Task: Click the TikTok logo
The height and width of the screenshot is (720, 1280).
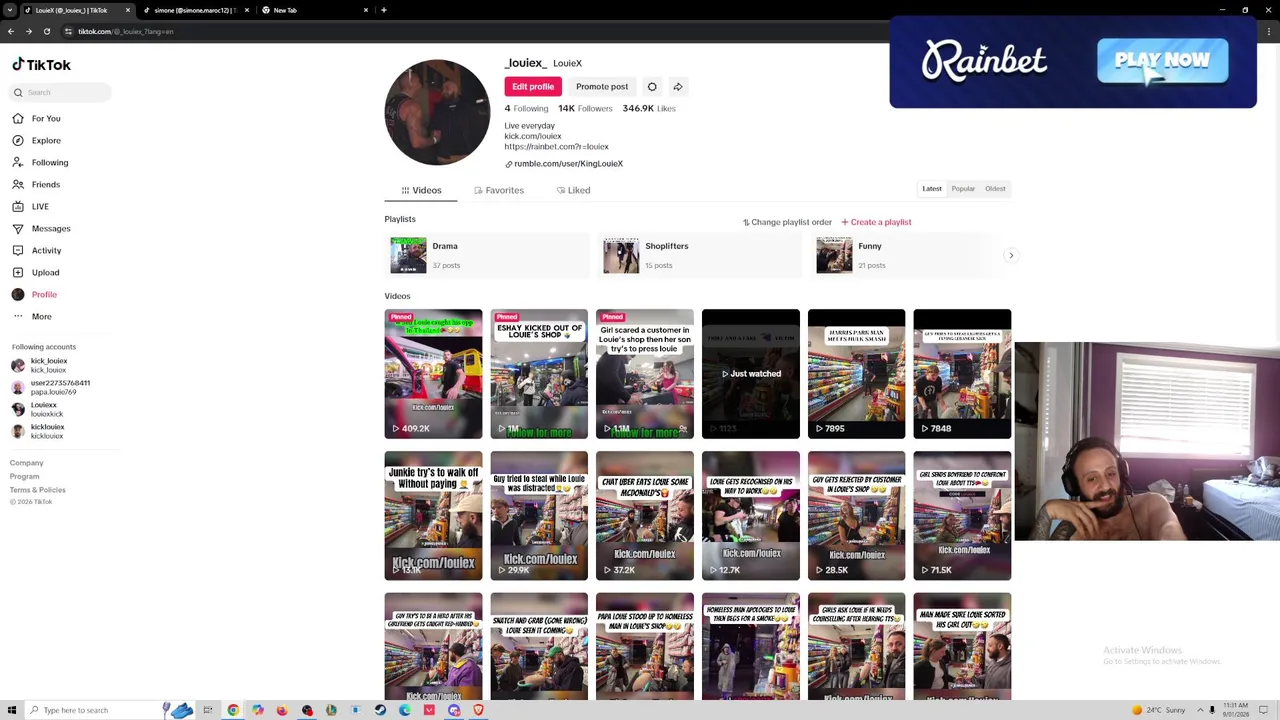Action: [42, 65]
